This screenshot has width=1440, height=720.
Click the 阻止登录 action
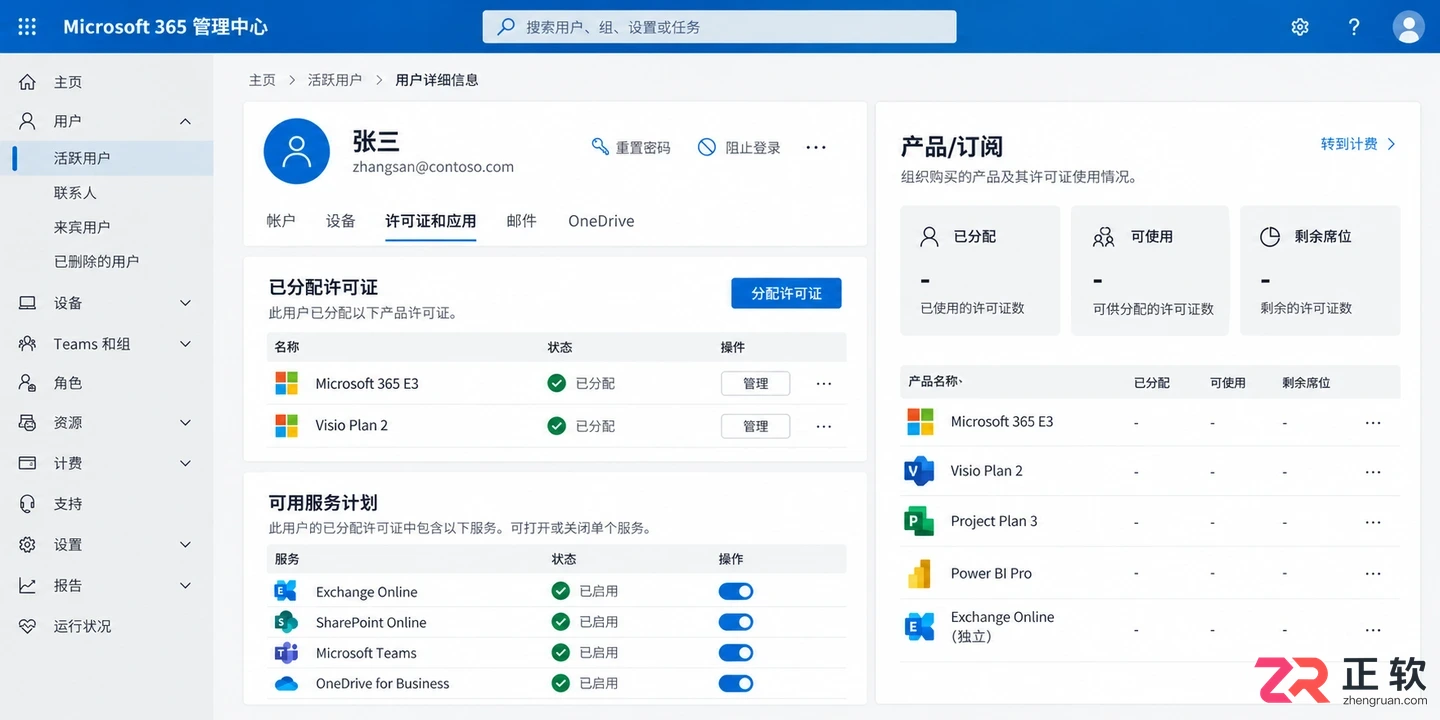[739, 147]
